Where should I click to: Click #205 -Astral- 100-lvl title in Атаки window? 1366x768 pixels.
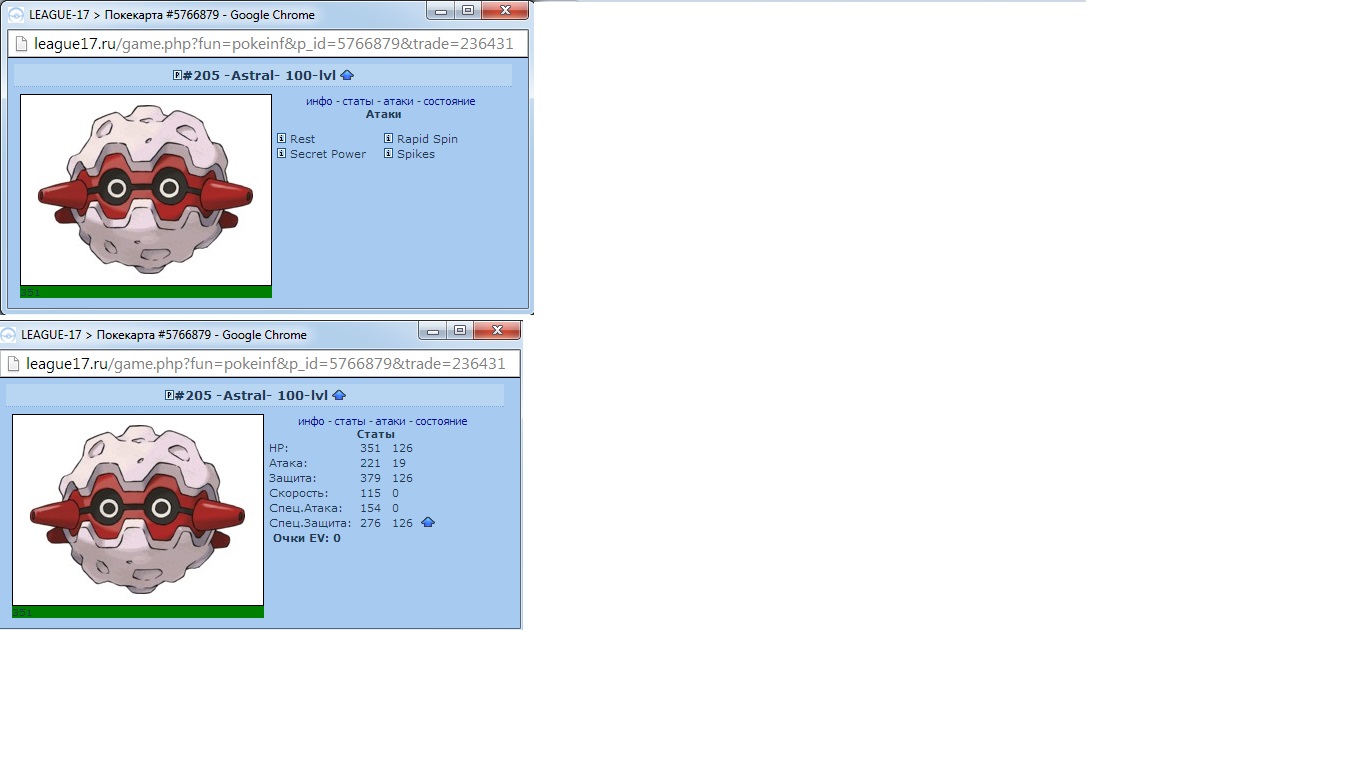260,75
